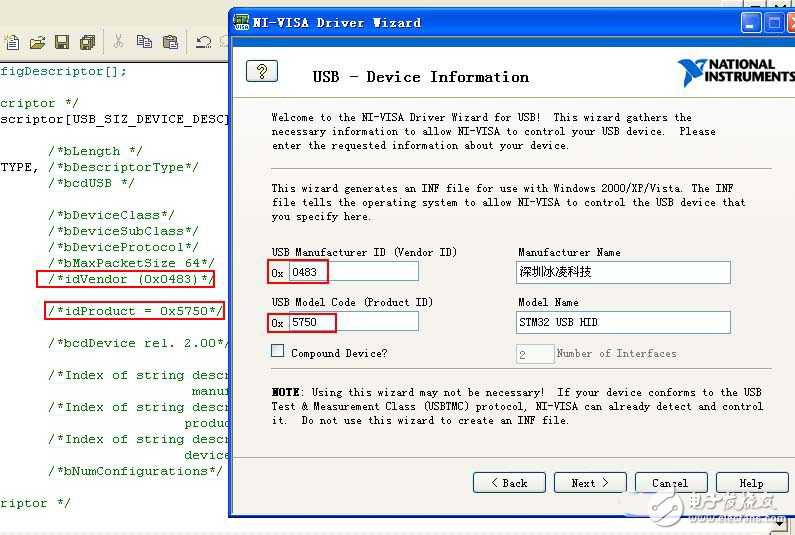The height and width of the screenshot is (535, 795).
Task: Minimize the NI-VISA Driver Wizard window
Action: [x=750, y=23]
